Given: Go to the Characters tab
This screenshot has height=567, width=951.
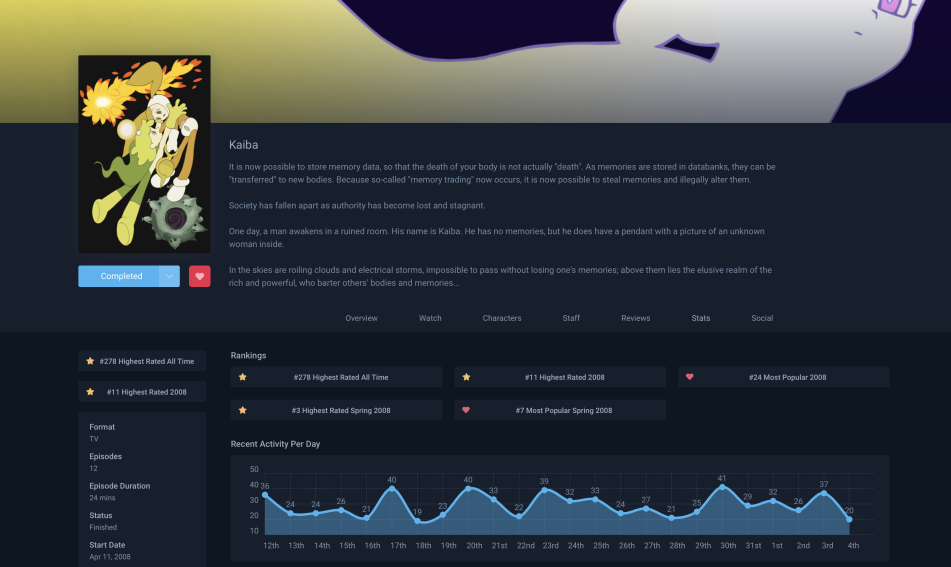Looking at the screenshot, I should click(502, 318).
